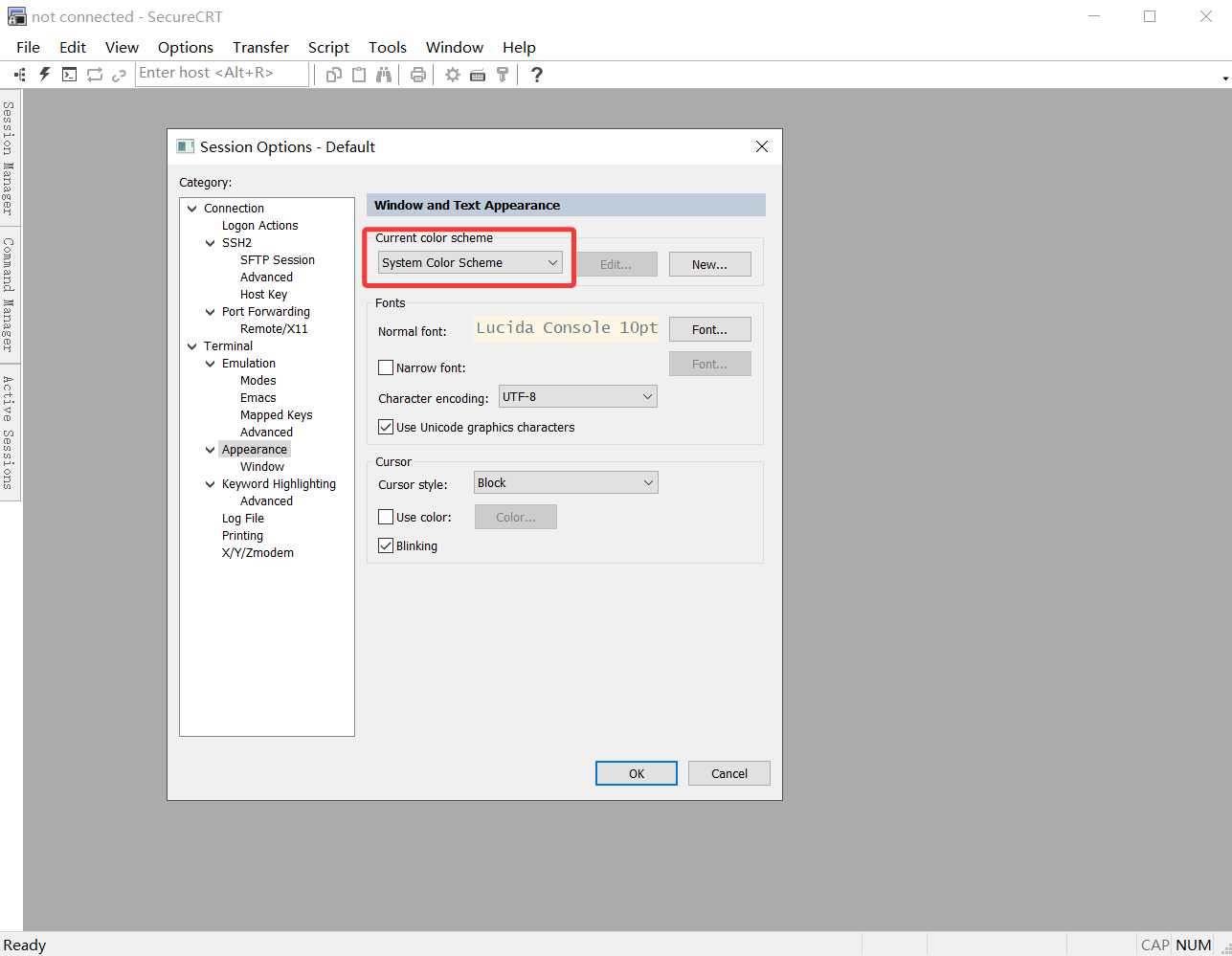Toggle the Narrow font checkbox

coord(386,367)
